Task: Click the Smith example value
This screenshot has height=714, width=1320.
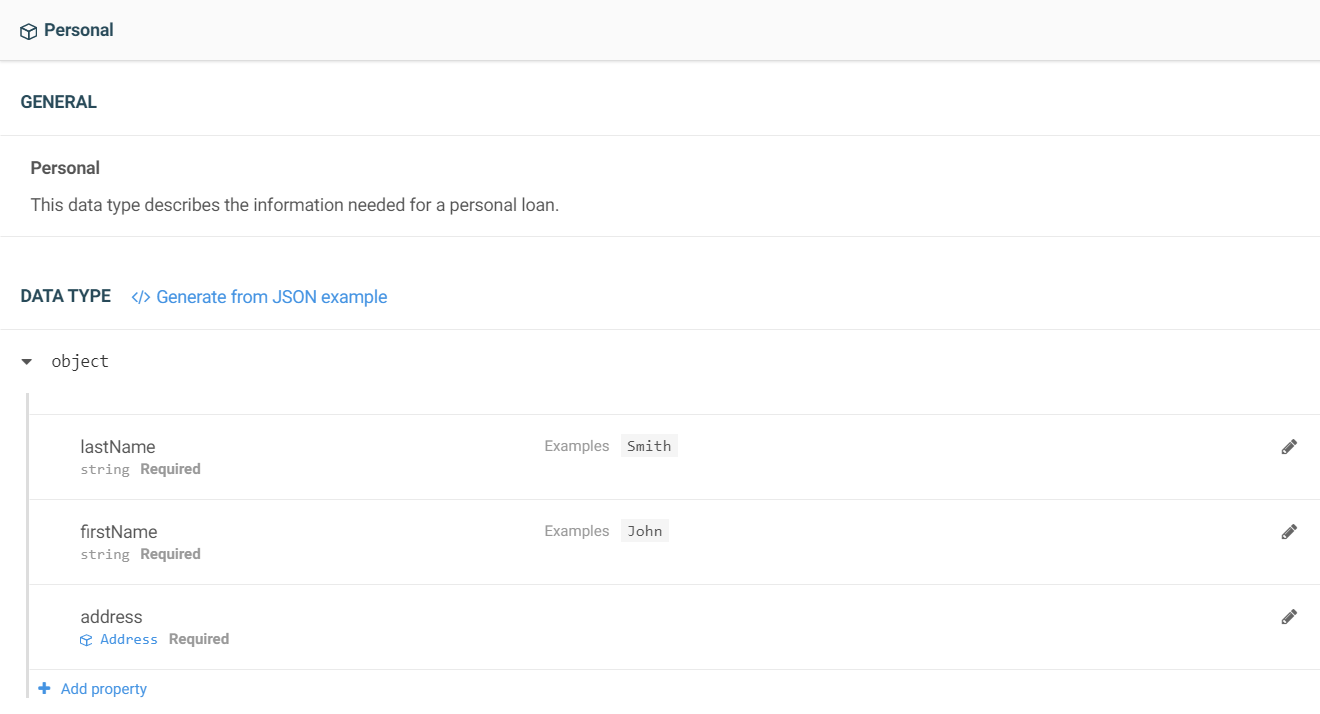Action: pos(649,446)
